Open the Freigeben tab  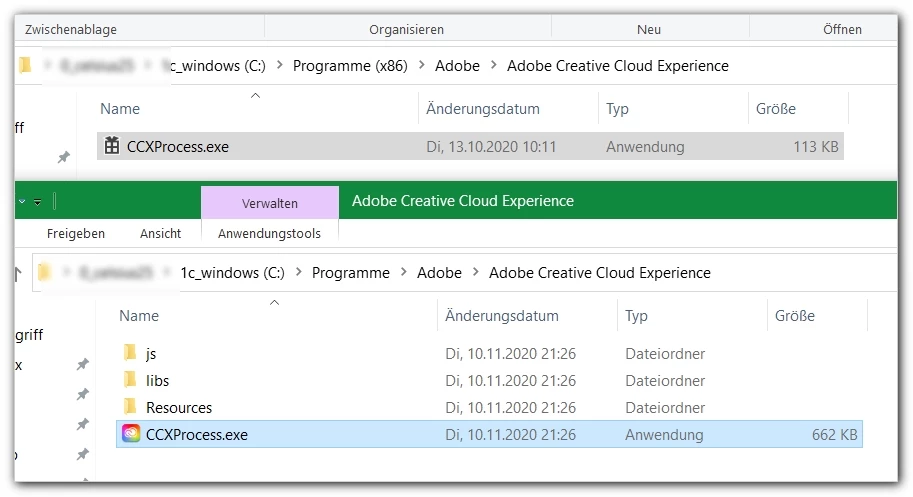coord(76,233)
